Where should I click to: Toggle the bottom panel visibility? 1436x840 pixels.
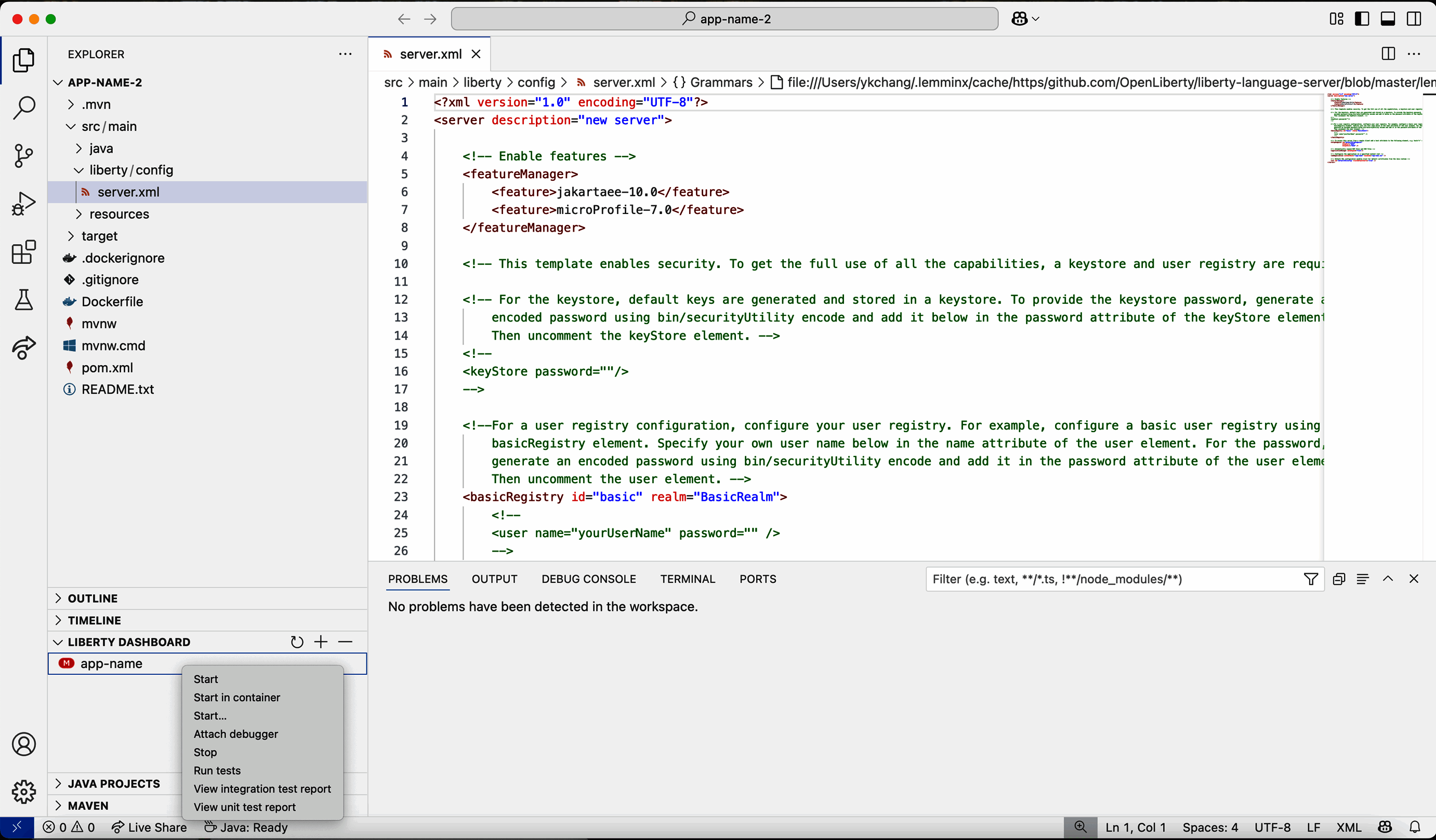pos(1388,19)
